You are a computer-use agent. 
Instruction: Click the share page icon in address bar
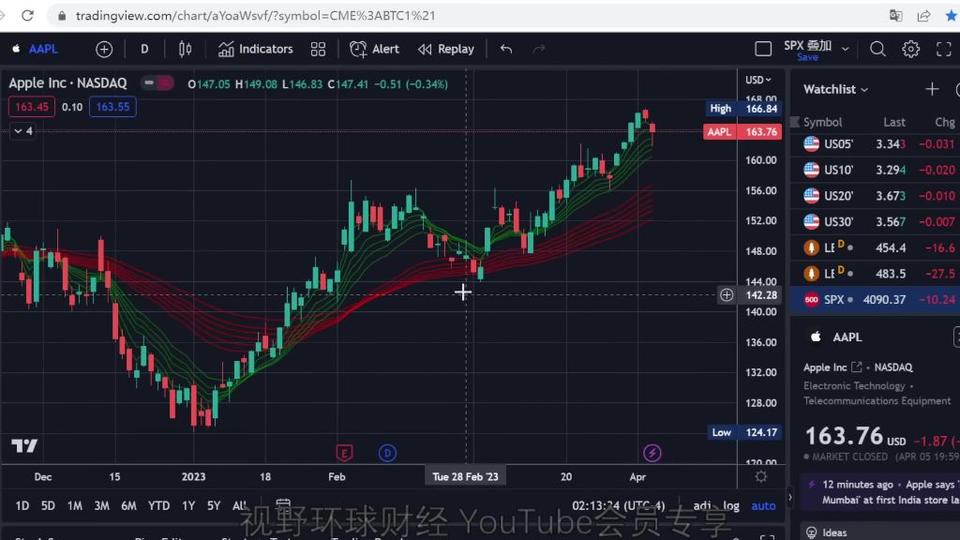pos(924,15)
